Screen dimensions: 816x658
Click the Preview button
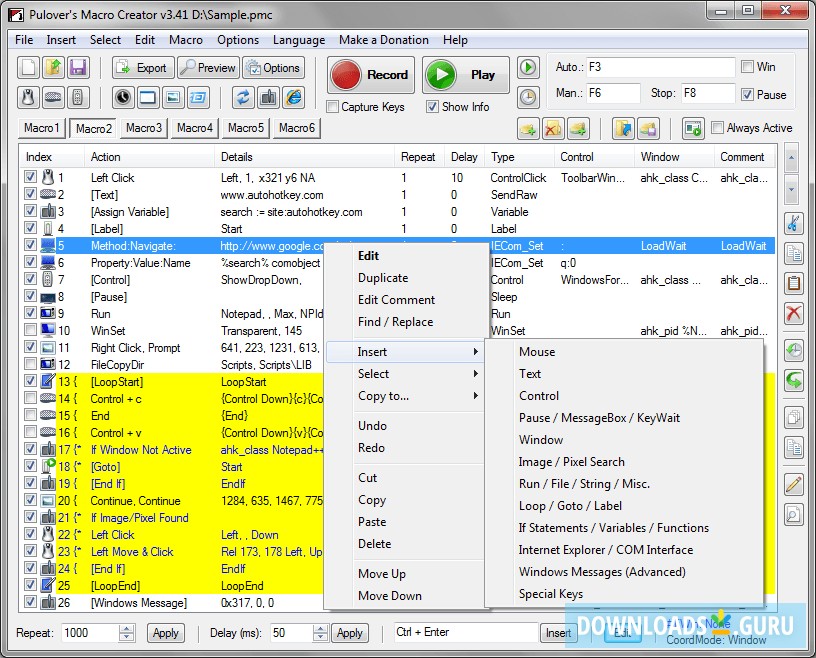point(208,68)
